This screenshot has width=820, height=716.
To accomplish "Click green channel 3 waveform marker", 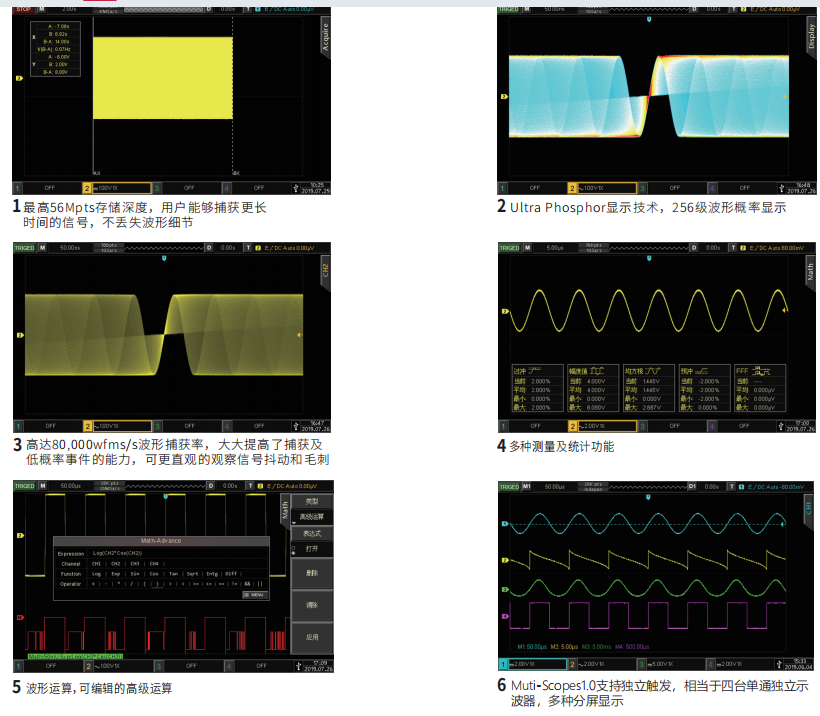I will 505,589.
